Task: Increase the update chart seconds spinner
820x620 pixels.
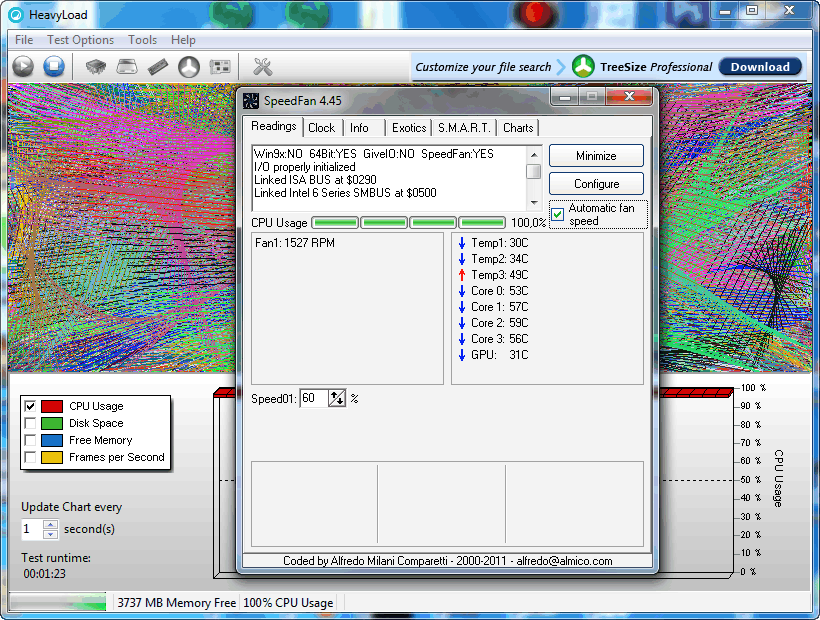Action: [50, 524]
